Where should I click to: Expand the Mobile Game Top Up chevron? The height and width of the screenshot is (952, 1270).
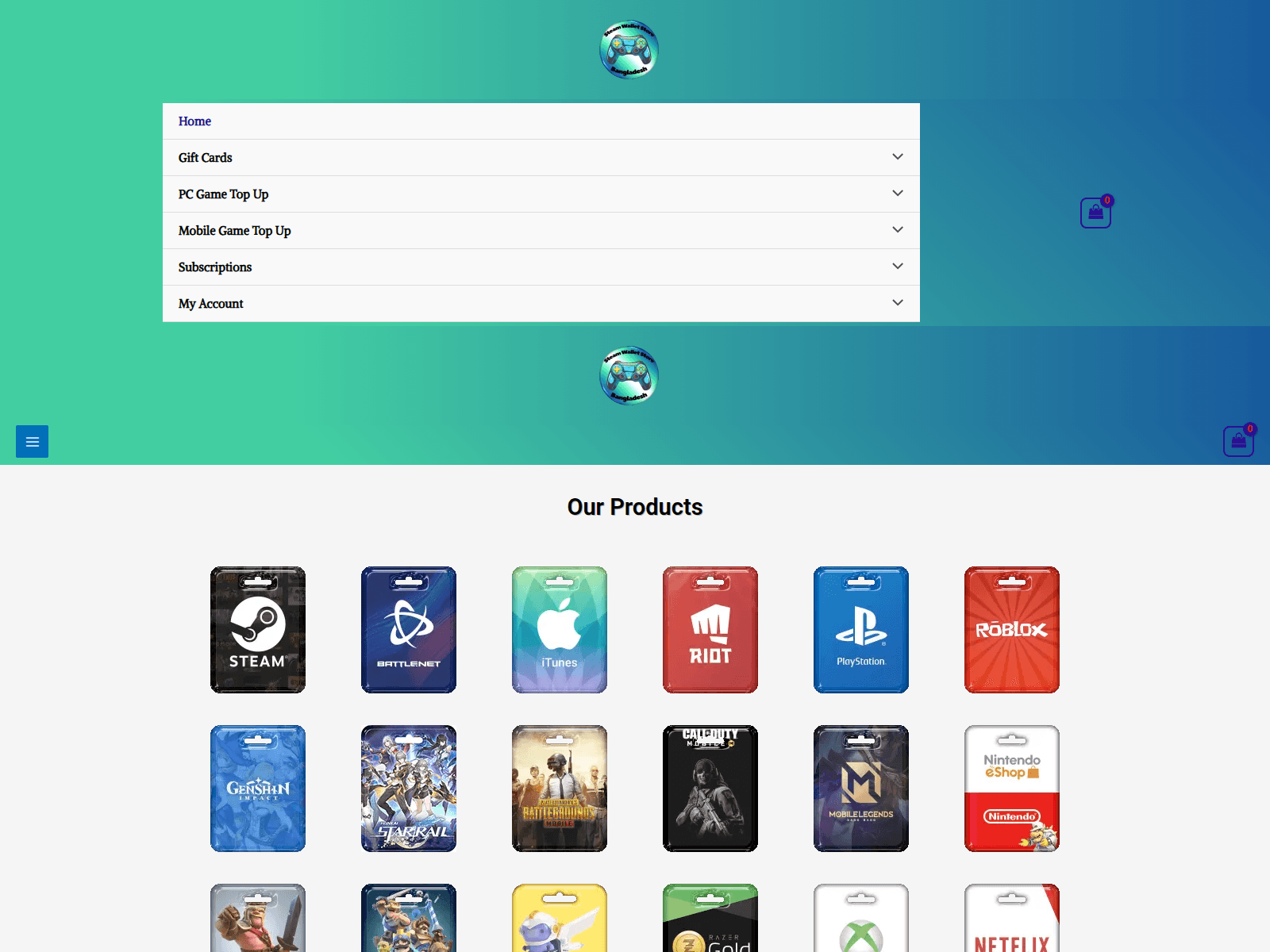click(898, 230)
